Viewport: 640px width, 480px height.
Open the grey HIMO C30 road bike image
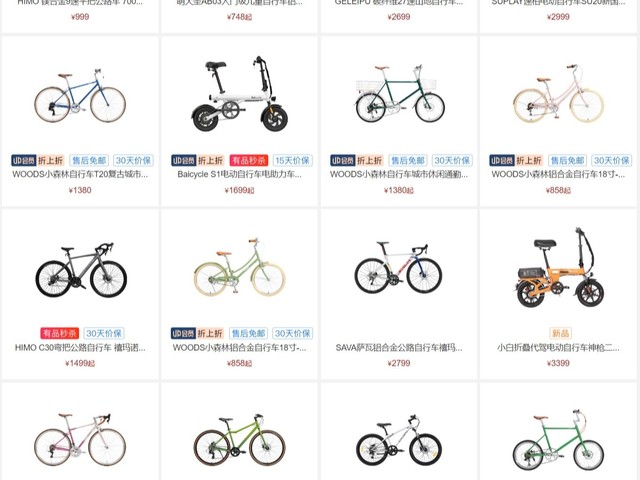(81, 269)
